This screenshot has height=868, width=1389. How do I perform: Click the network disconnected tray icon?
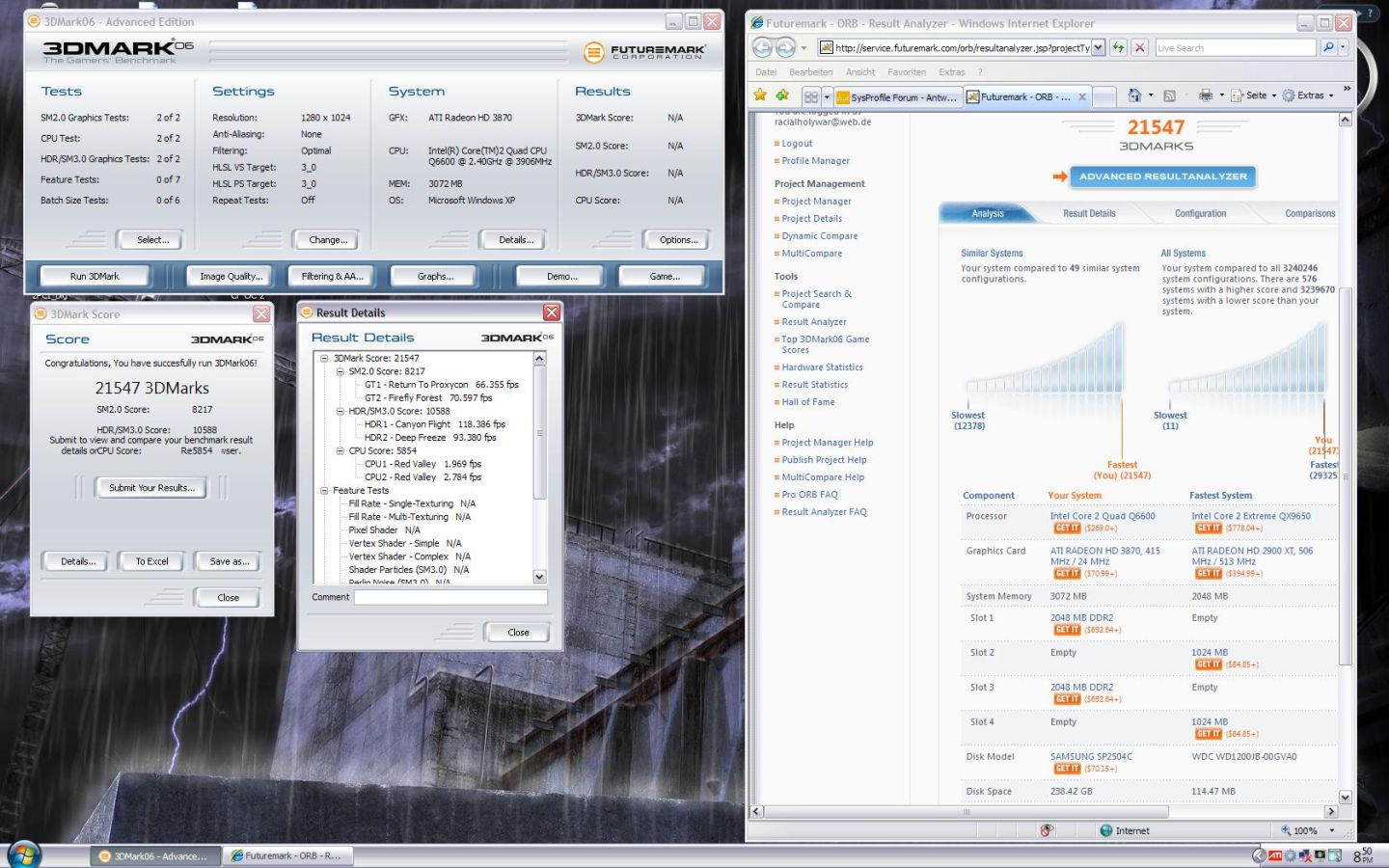1305,855
